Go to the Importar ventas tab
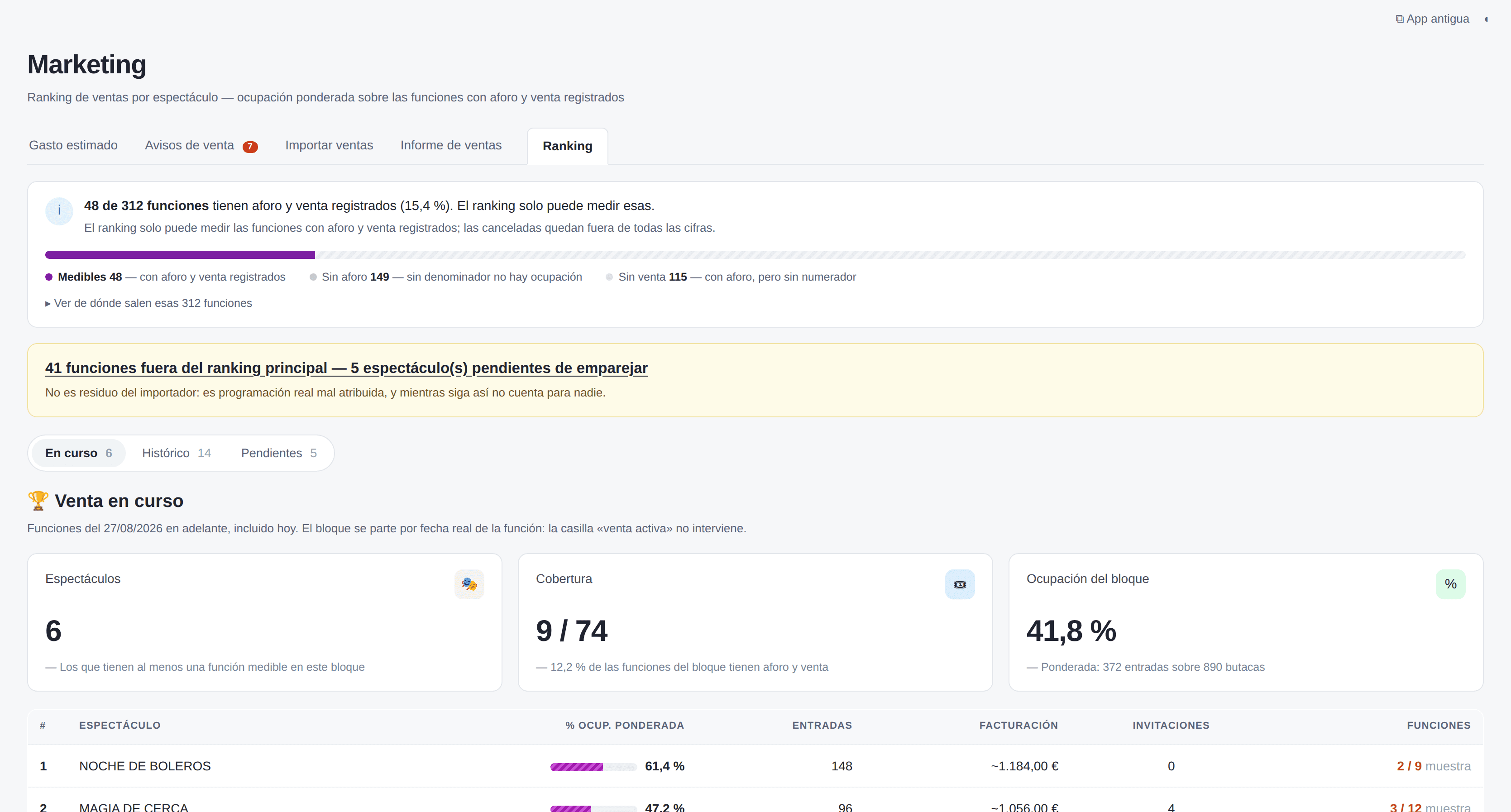This screenshot has height=812, width=1511. (x=329, y=145)
